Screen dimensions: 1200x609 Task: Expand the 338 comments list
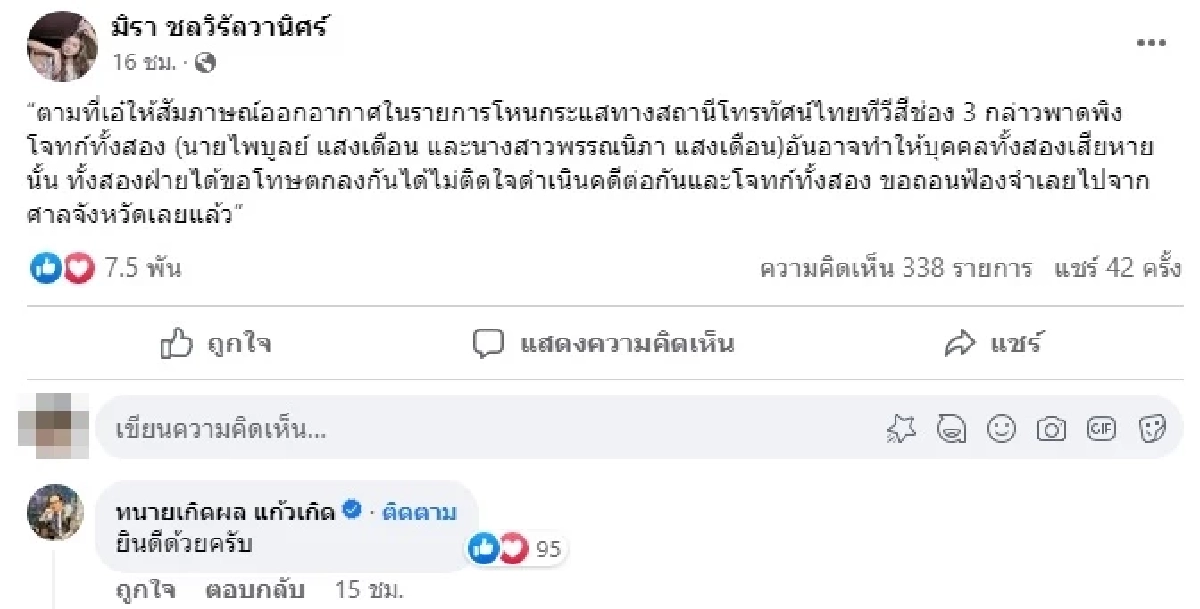tap(896, 269)
